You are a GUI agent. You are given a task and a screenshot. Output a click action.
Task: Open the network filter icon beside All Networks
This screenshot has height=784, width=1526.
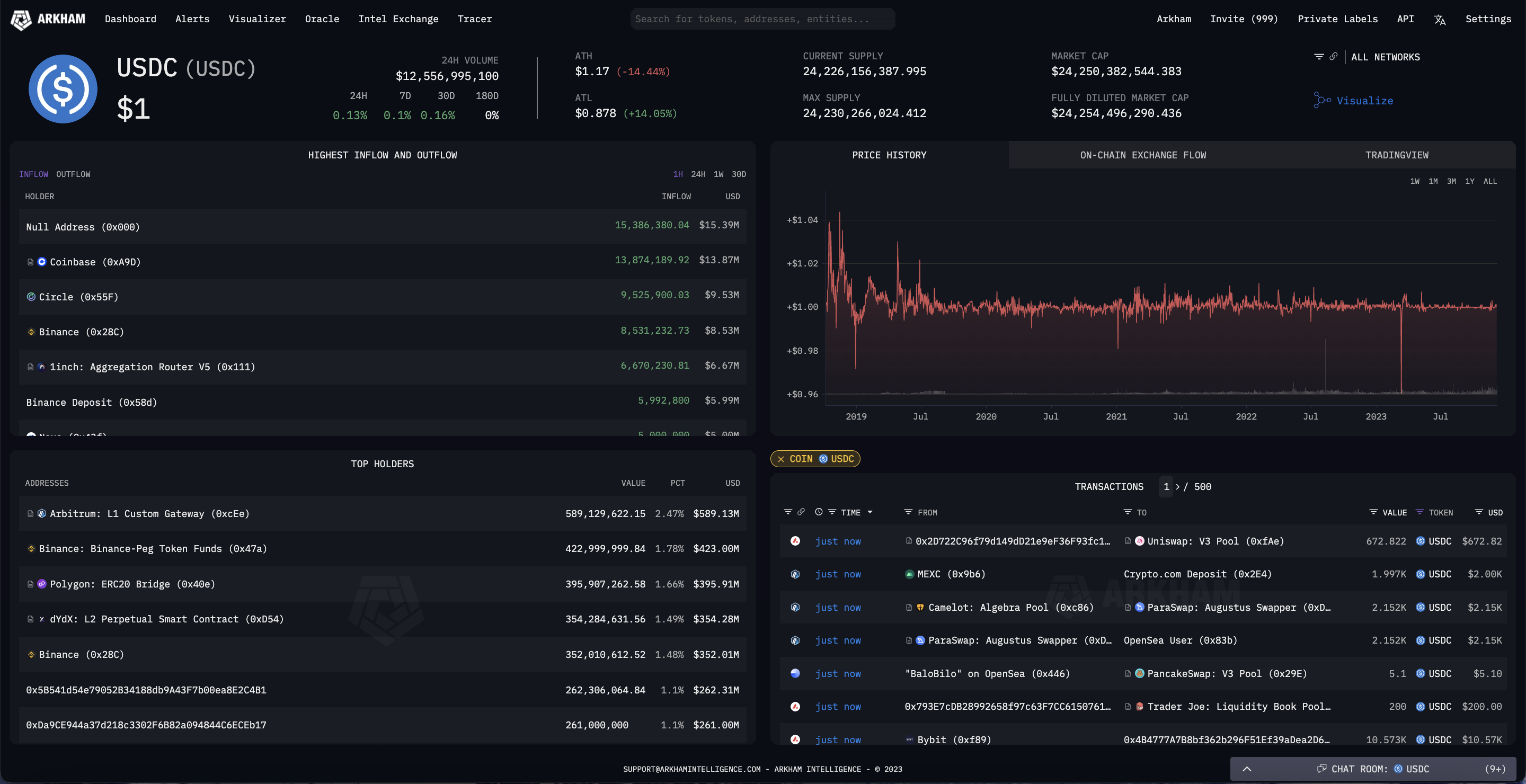[1319, 57]
